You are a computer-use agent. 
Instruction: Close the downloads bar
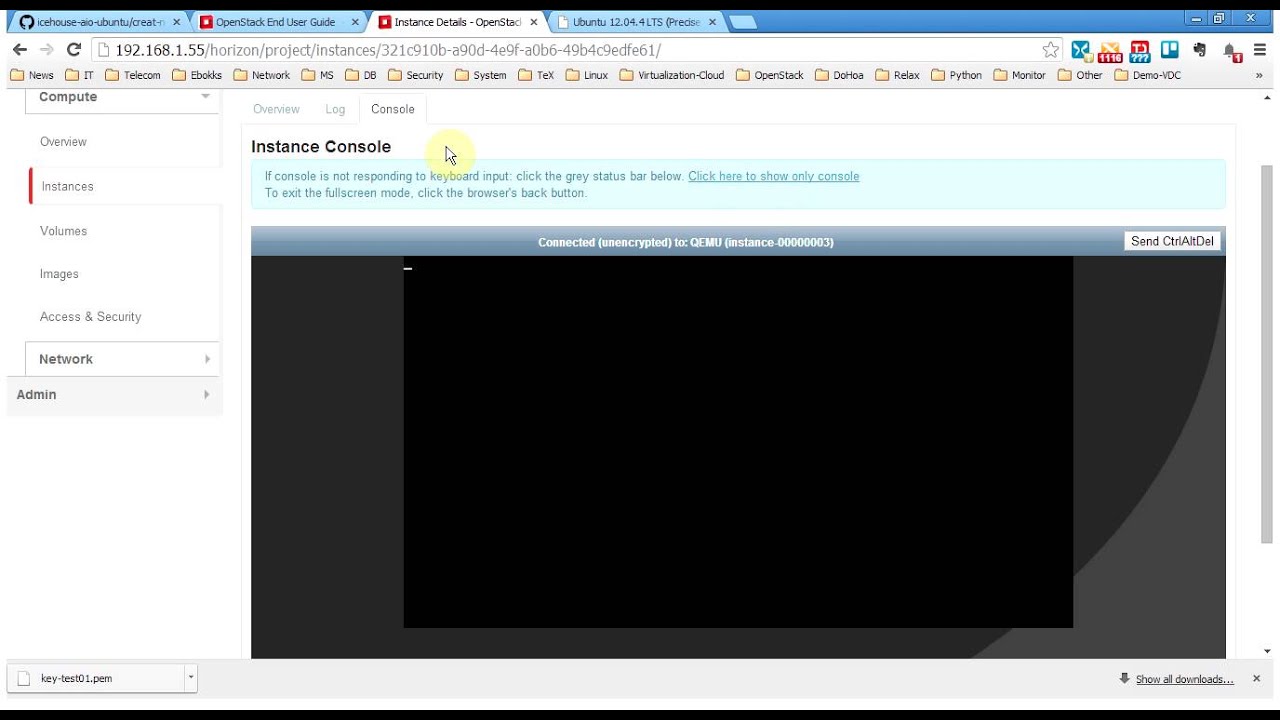1257,679
